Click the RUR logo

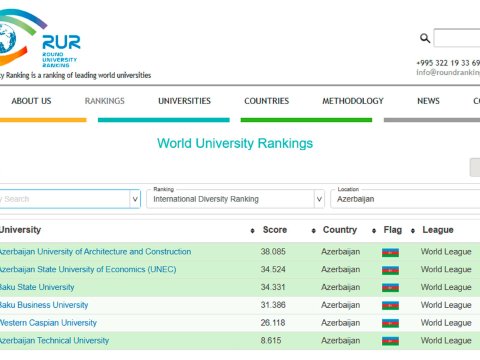pos(40,38)
